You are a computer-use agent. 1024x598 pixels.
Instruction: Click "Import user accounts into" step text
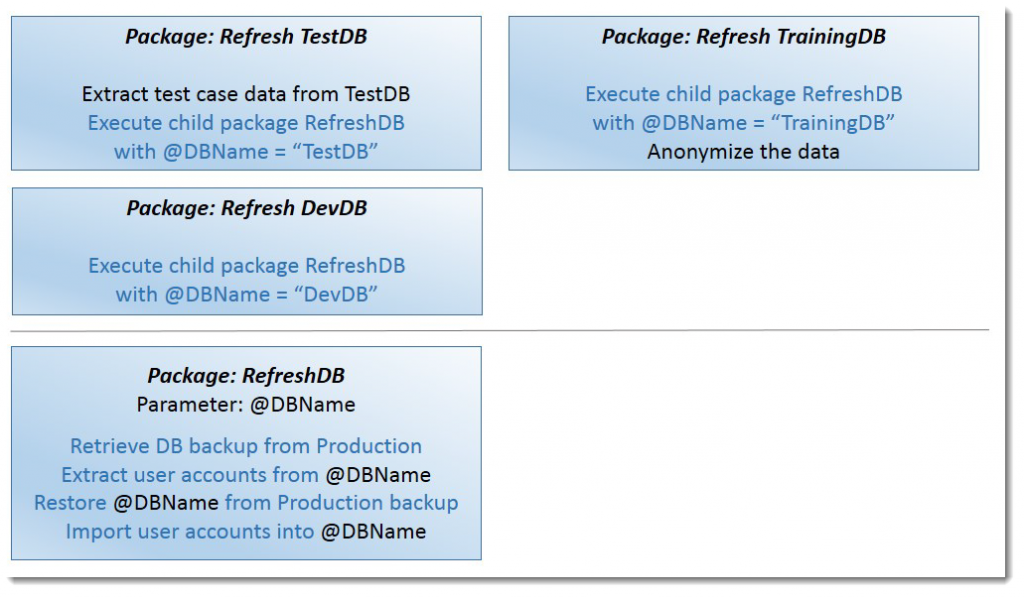pyautogui.click(x=190, y=531)
